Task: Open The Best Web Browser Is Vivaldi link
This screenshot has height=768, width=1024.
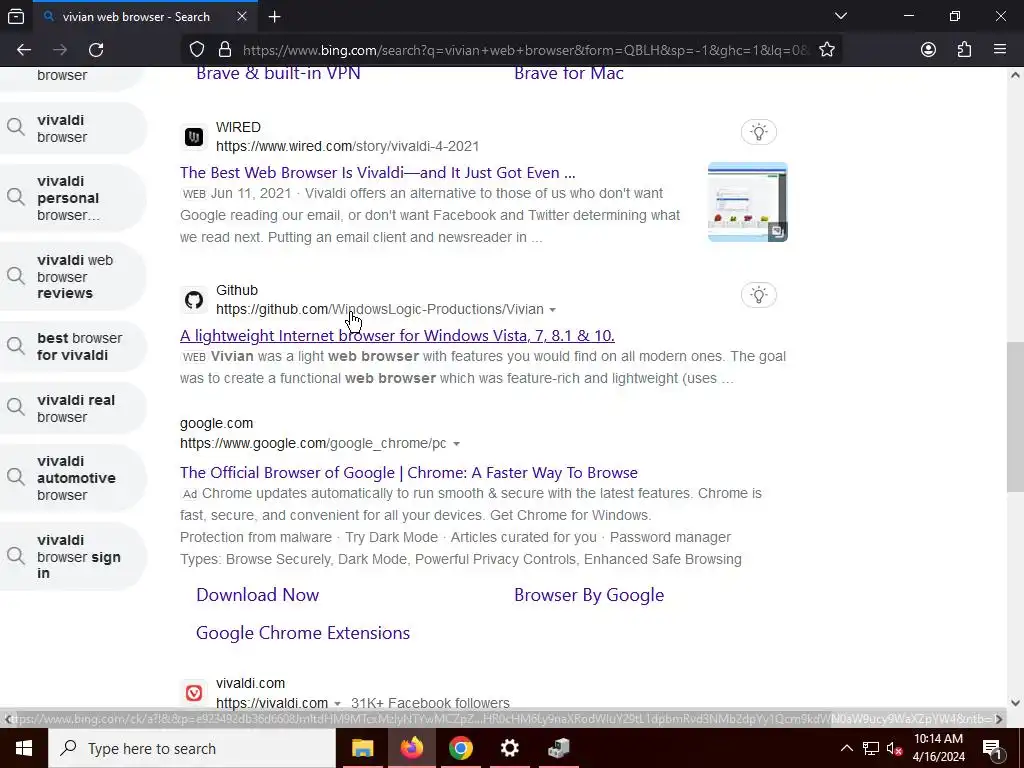Action: 377,172
